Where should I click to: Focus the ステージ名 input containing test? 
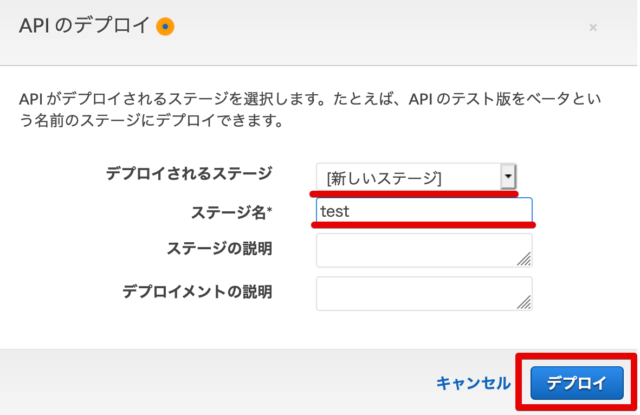click(x=424, y=211)
